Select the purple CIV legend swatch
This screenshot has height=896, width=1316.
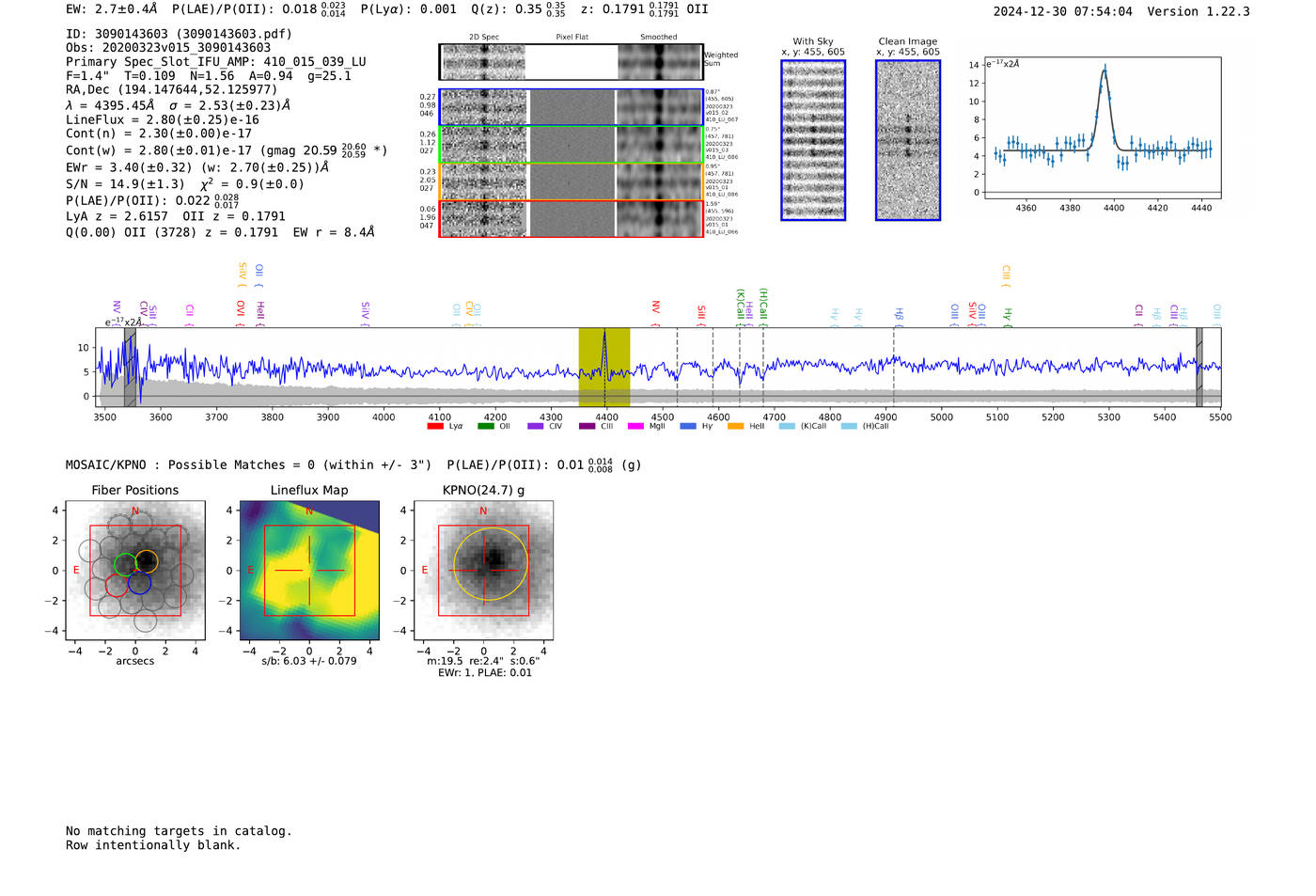tap(535, 426)
